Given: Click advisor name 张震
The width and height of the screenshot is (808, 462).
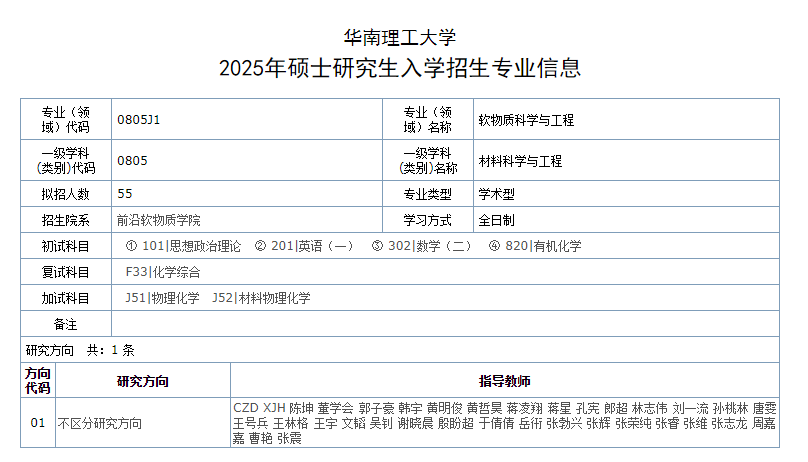Looking at the screenshot, I should 289,438.
